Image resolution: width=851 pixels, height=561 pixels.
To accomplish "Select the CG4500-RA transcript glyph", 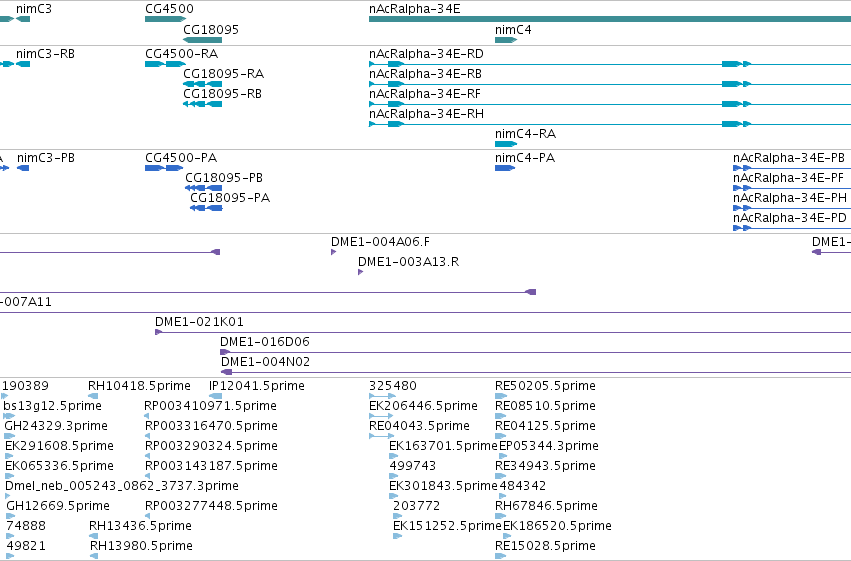I will (166, 64).
